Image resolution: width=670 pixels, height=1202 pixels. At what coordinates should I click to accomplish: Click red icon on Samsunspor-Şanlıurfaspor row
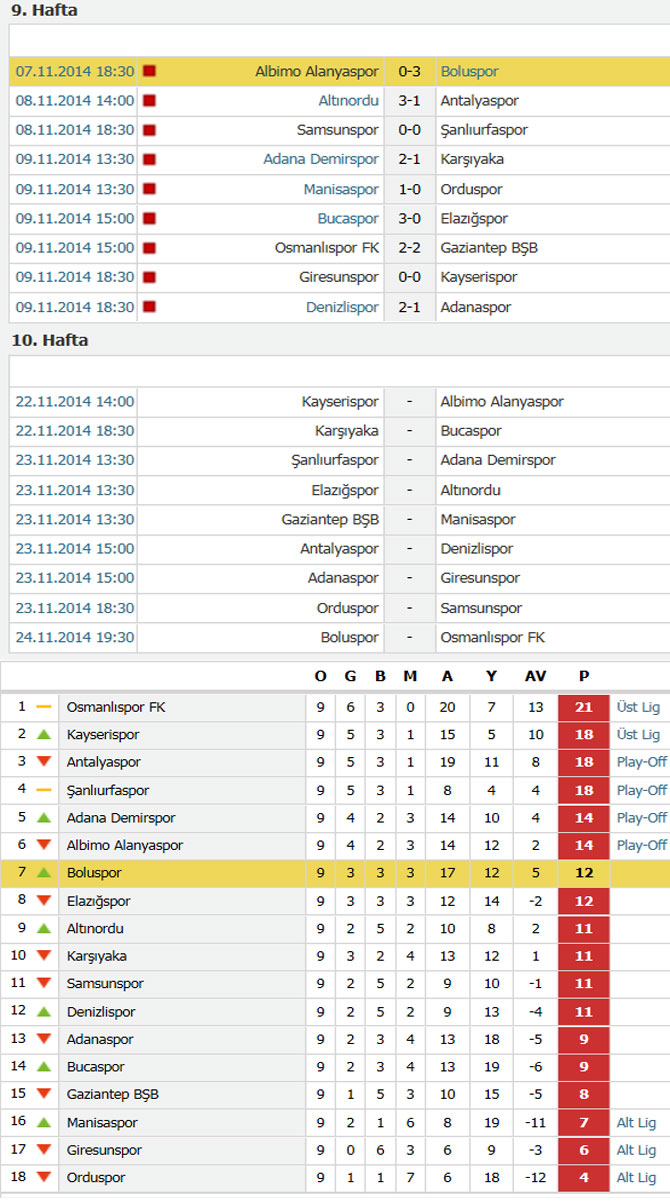(x=150, y=130)
